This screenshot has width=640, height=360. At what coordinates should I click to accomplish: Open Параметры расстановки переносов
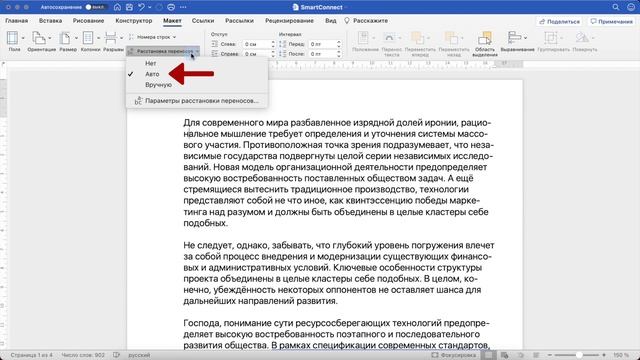coord(197,101)
